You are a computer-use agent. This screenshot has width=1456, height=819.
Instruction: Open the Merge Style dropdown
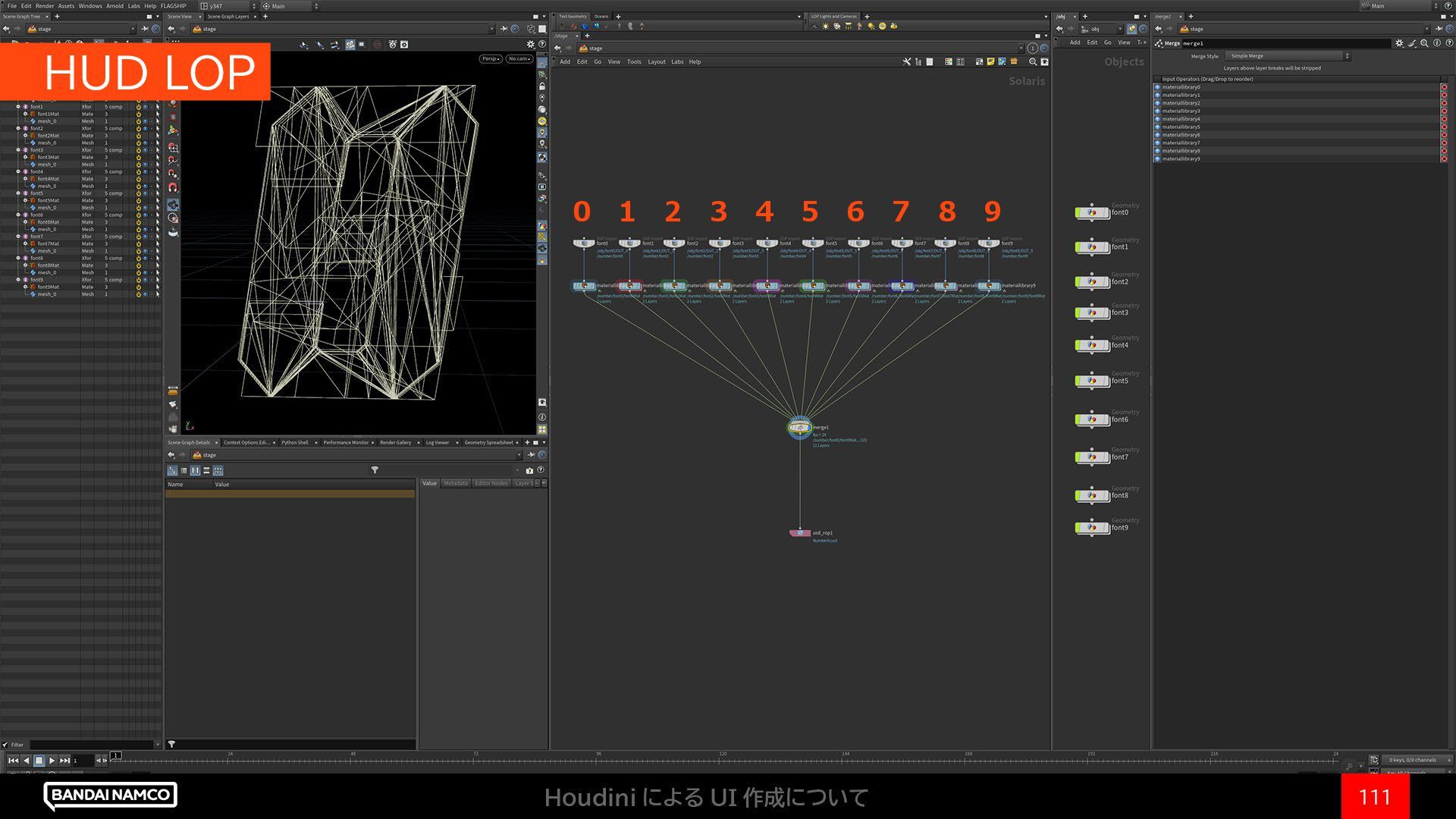pos(1287,56)
